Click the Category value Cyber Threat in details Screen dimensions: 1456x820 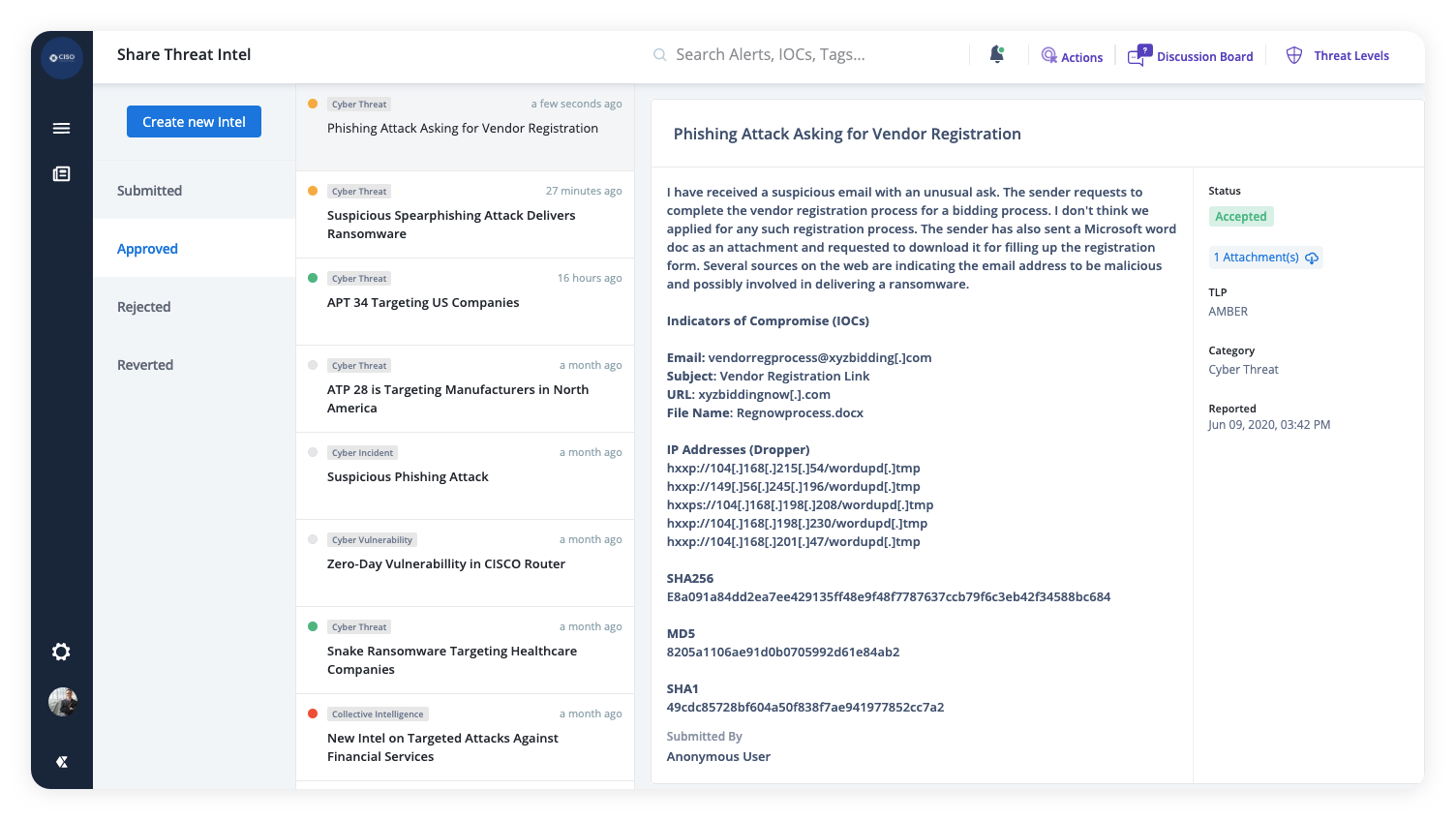tap(1243, 370)
